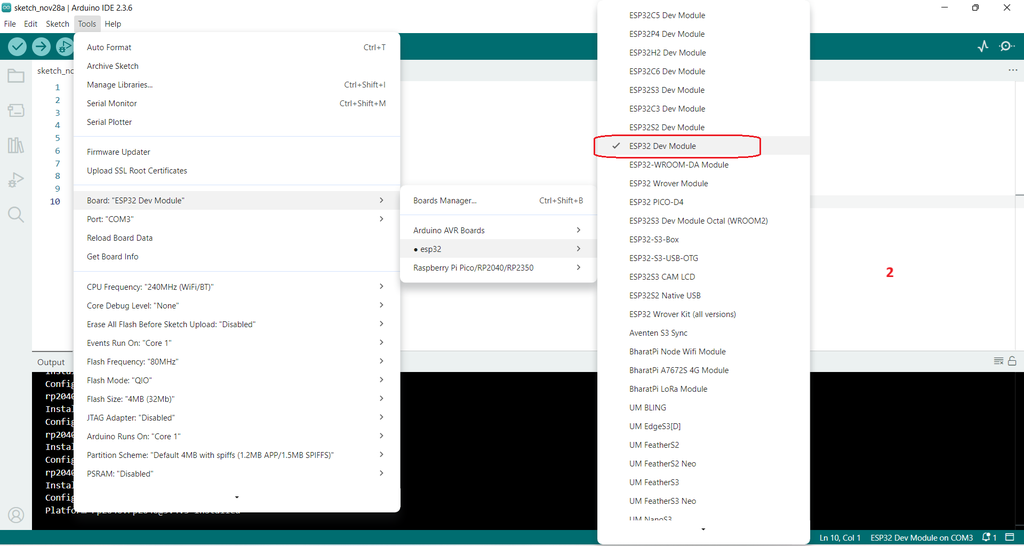Screen dimensions: 1024x546
Task: Click Get Board Info
Action: pyautogui.click(x=236, y=257)
